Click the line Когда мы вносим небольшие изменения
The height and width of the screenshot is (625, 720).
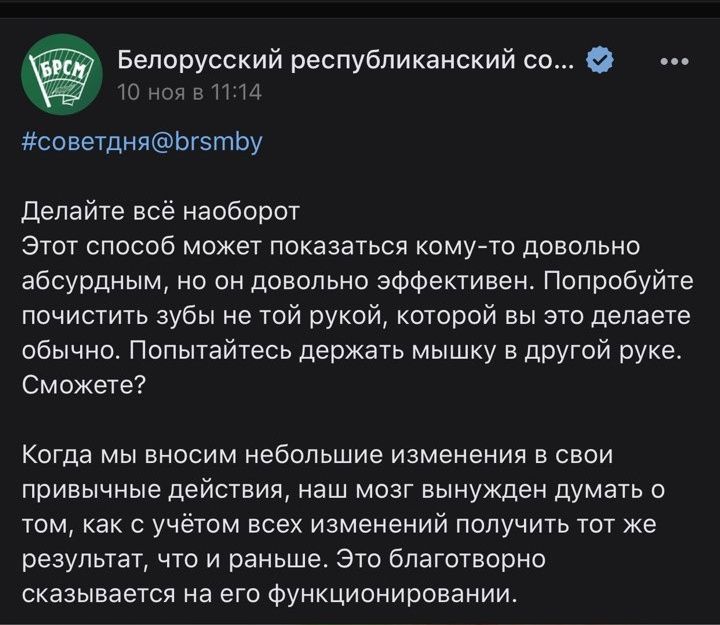[x=317, y=456]
